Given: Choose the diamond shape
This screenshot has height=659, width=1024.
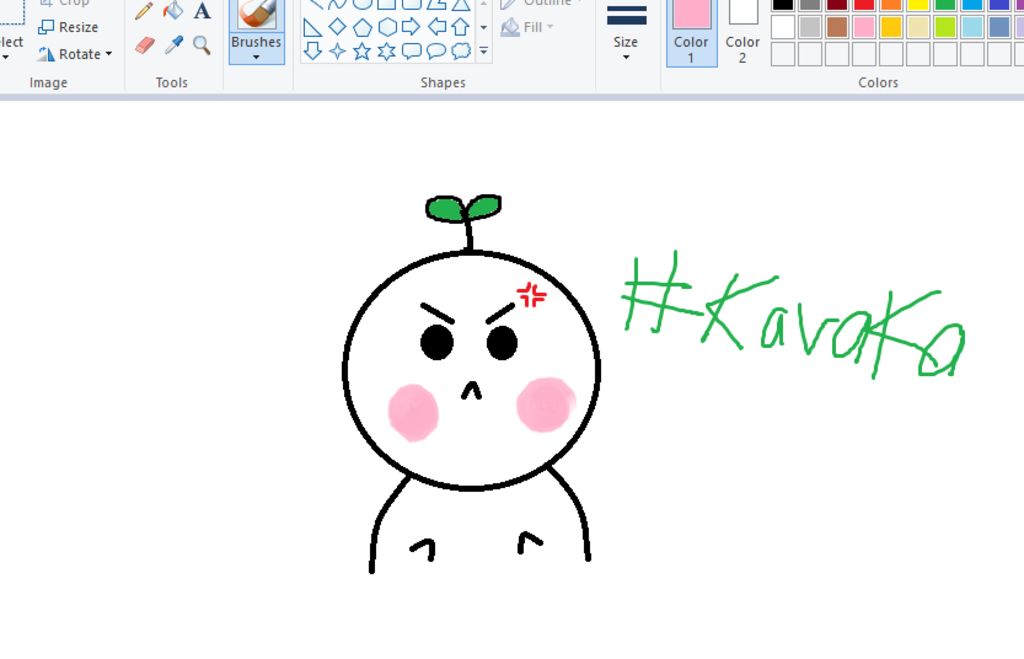Looking at the screenshot, I should coord(338,27).
